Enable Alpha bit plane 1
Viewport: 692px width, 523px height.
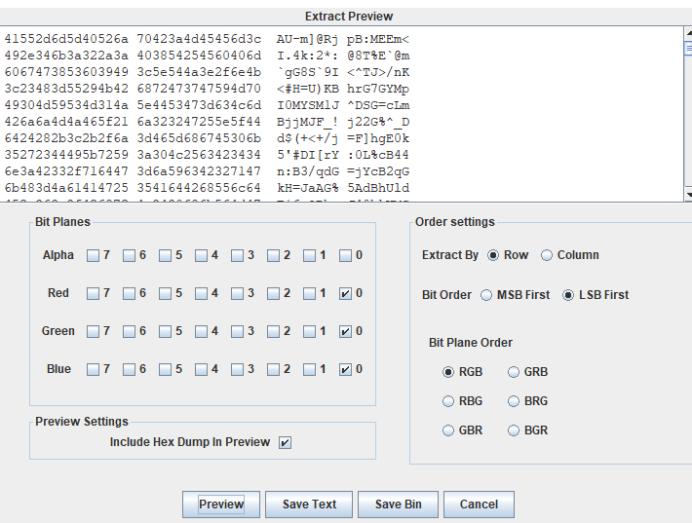click(309, 256)
